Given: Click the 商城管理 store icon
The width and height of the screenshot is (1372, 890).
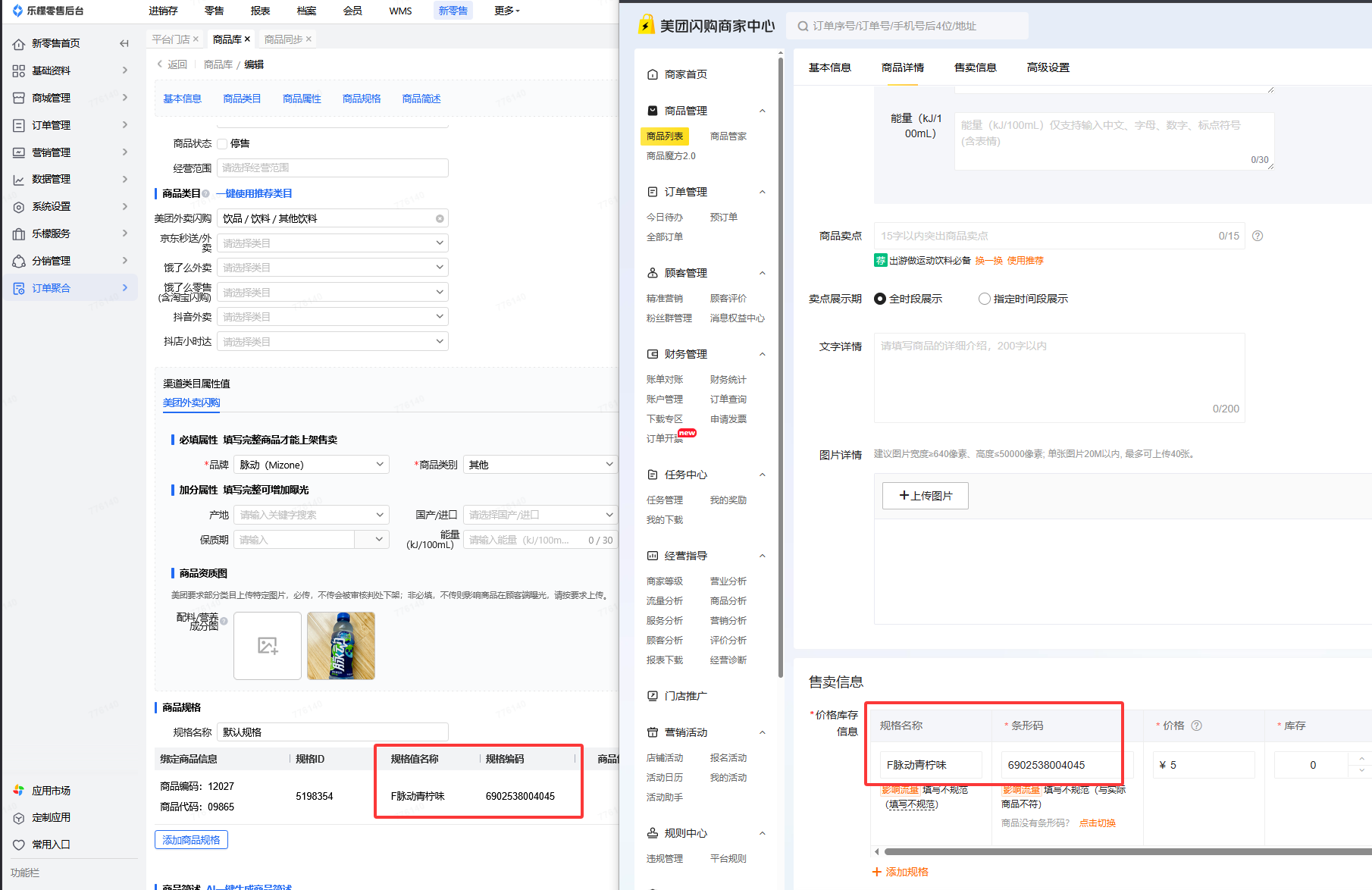Looking at the screenshot, I should pyautogui.click(x=19, y=98).
